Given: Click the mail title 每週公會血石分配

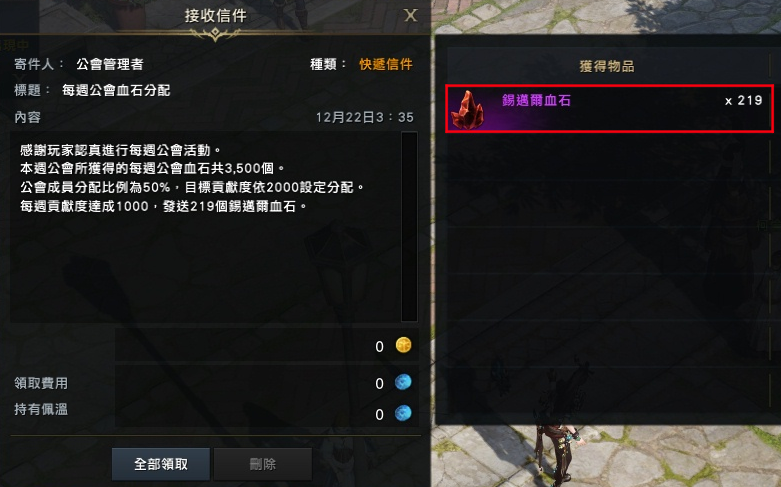Looking at the screenshot, I should [x=116, y=90].
